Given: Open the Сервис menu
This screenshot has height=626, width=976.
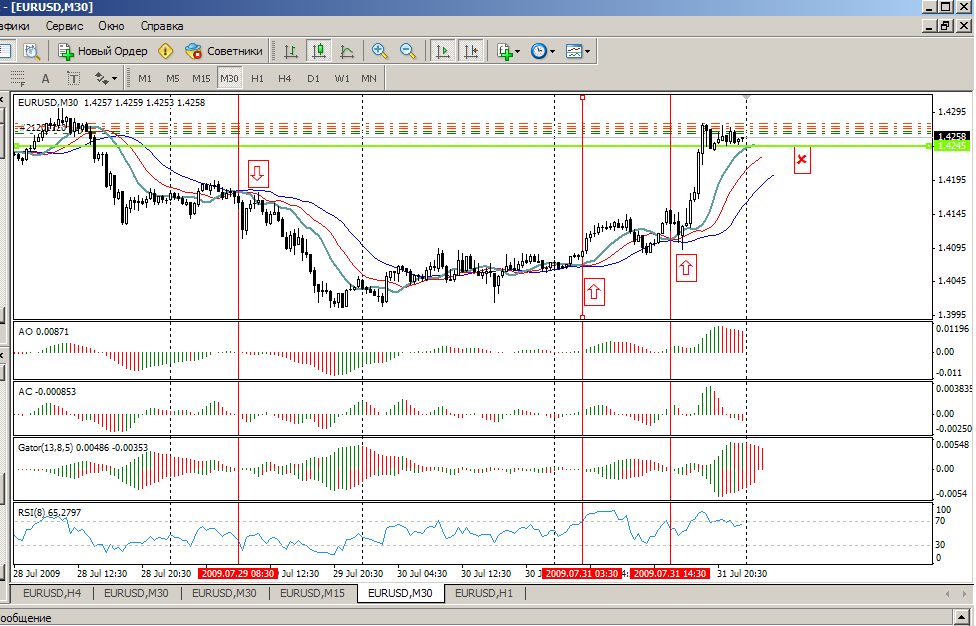Looking at the screenshot, I should (64, 26).
